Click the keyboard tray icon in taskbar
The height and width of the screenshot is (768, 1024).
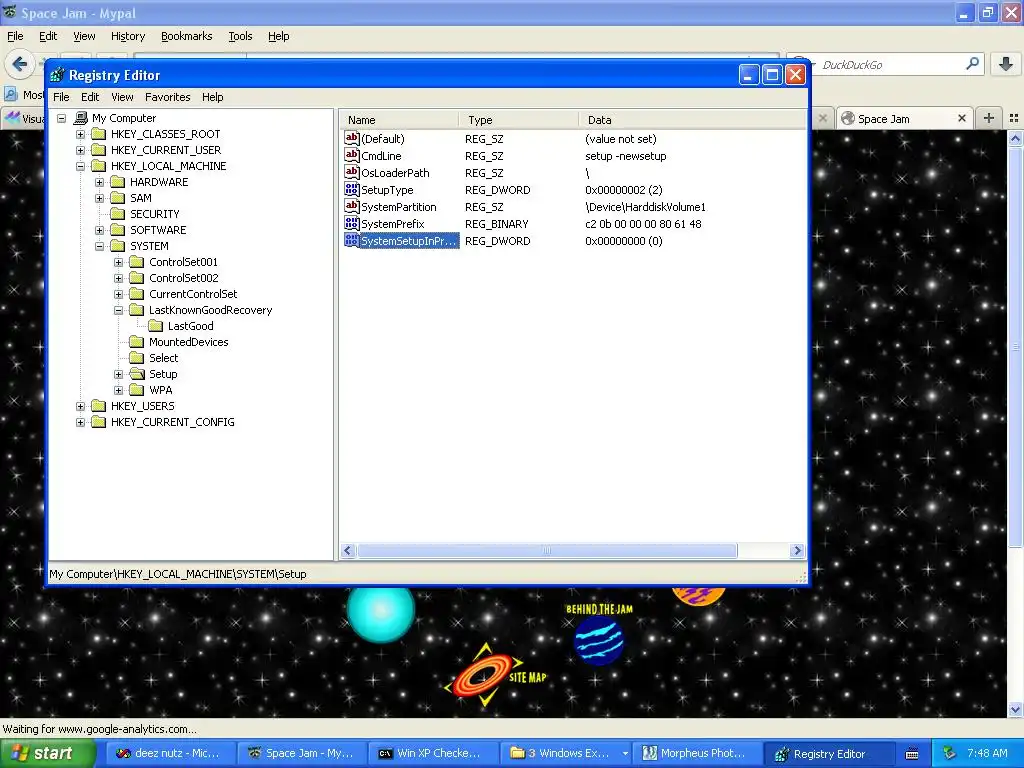[x=912, y=754]
